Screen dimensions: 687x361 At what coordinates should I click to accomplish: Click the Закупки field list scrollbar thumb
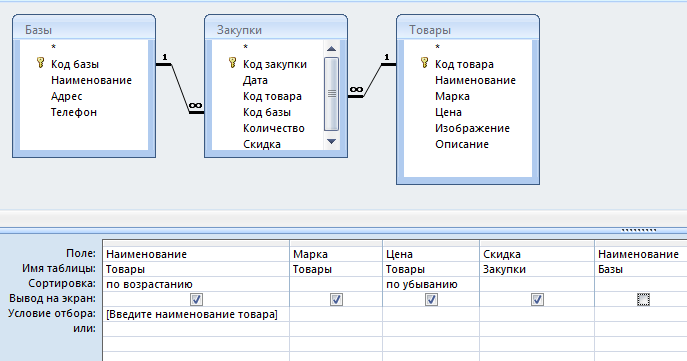pyautogui.click(x=332, y=94)
